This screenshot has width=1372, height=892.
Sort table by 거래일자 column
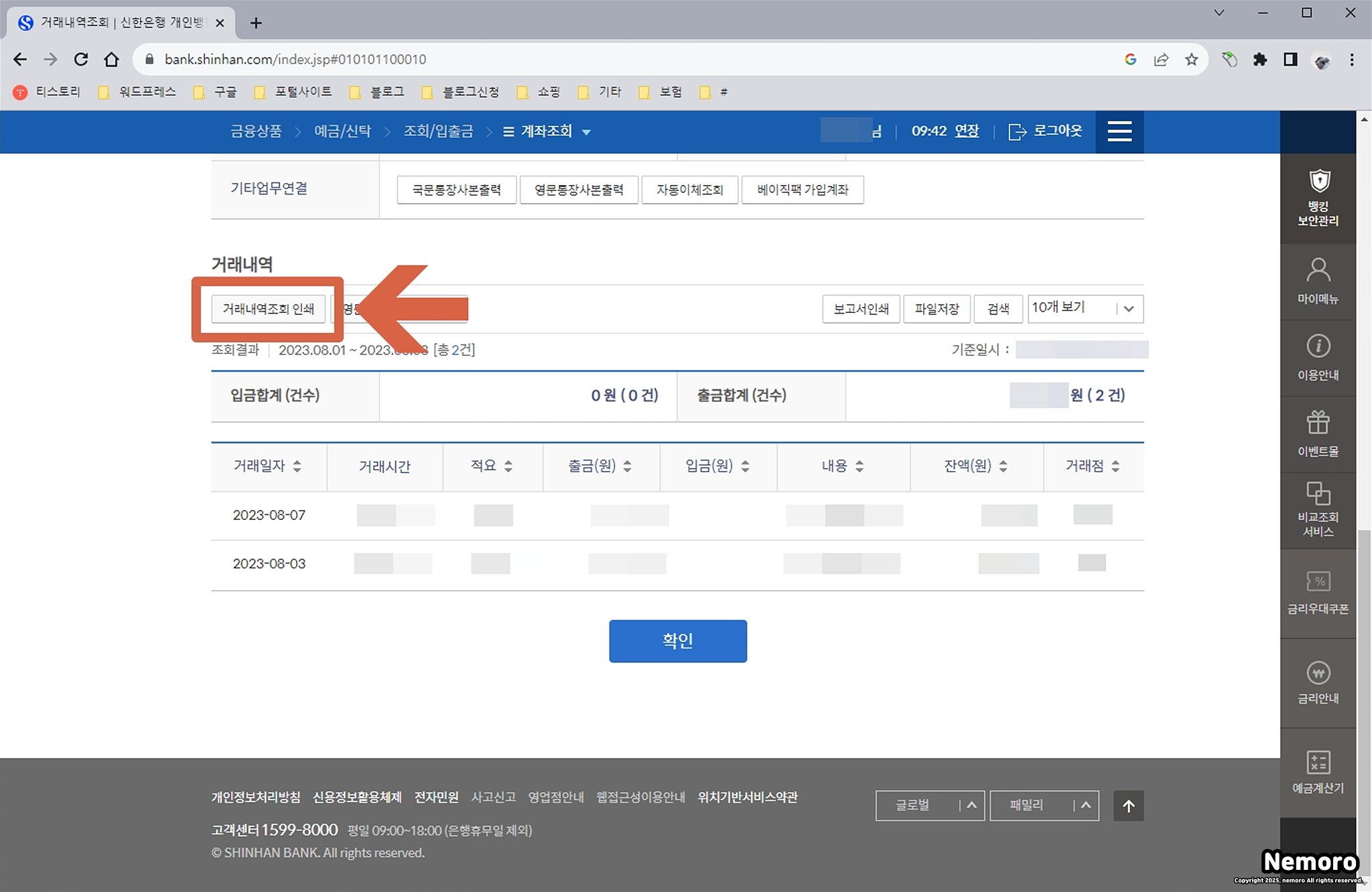(297, 466)
